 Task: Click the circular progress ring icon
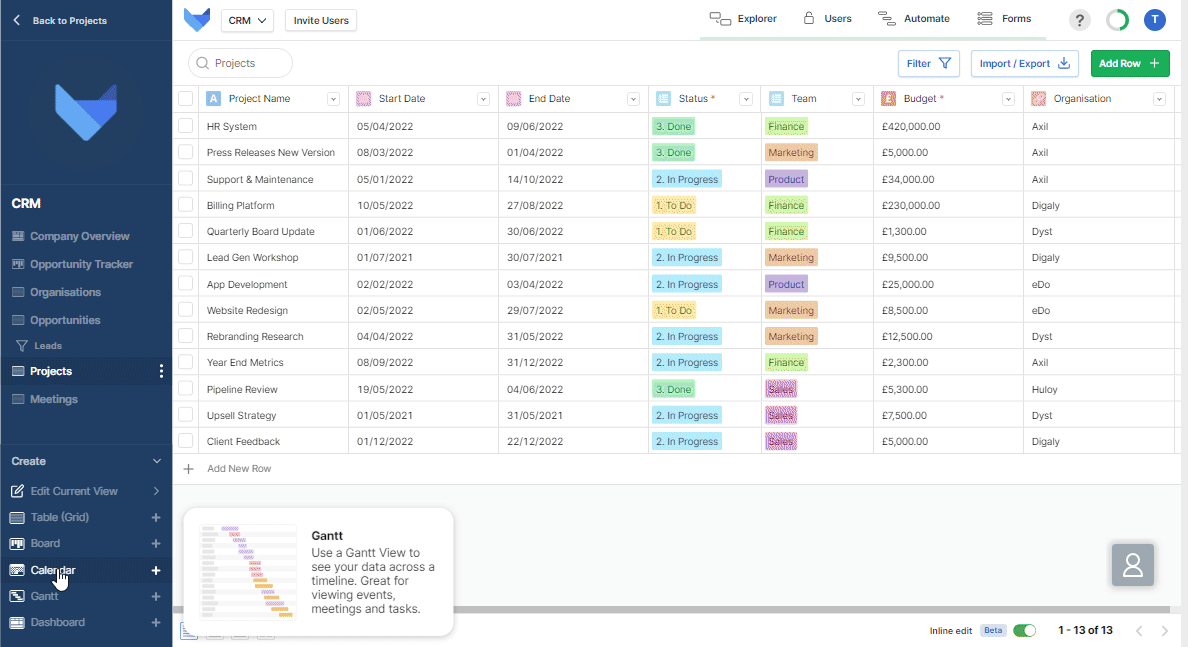tap(1117, 20)
